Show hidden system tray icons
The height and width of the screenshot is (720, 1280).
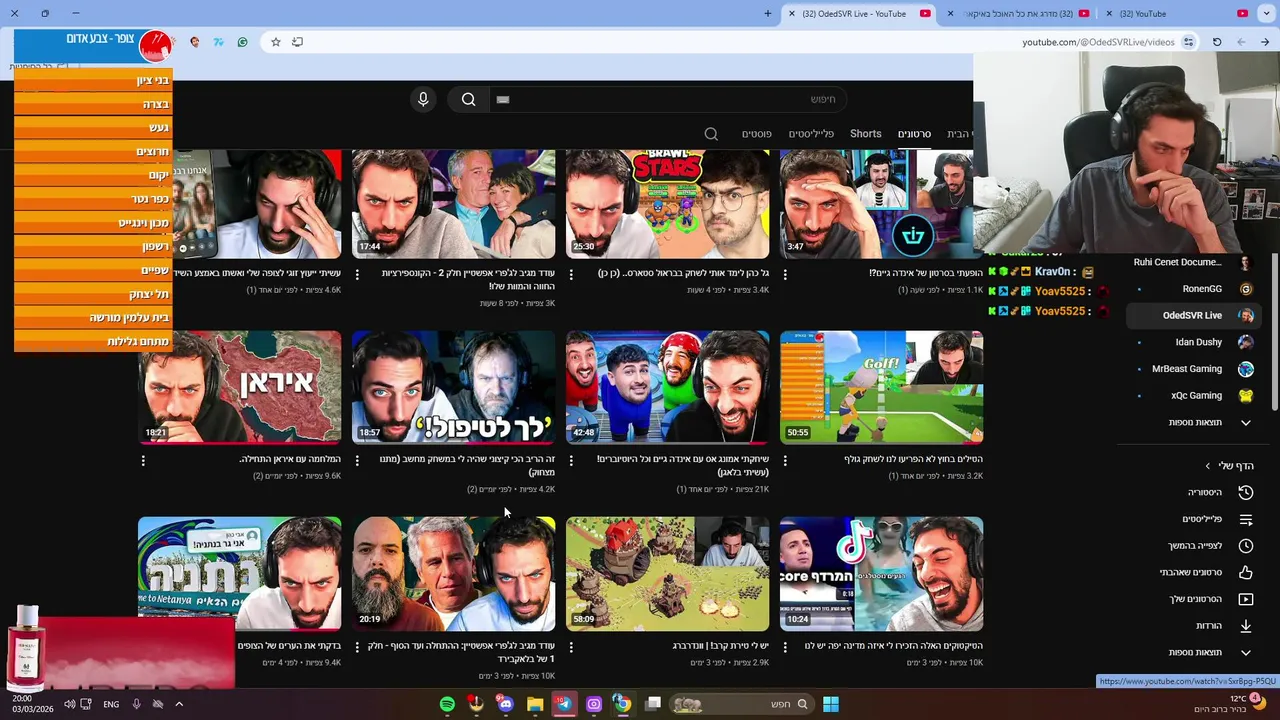coord(179,704)
